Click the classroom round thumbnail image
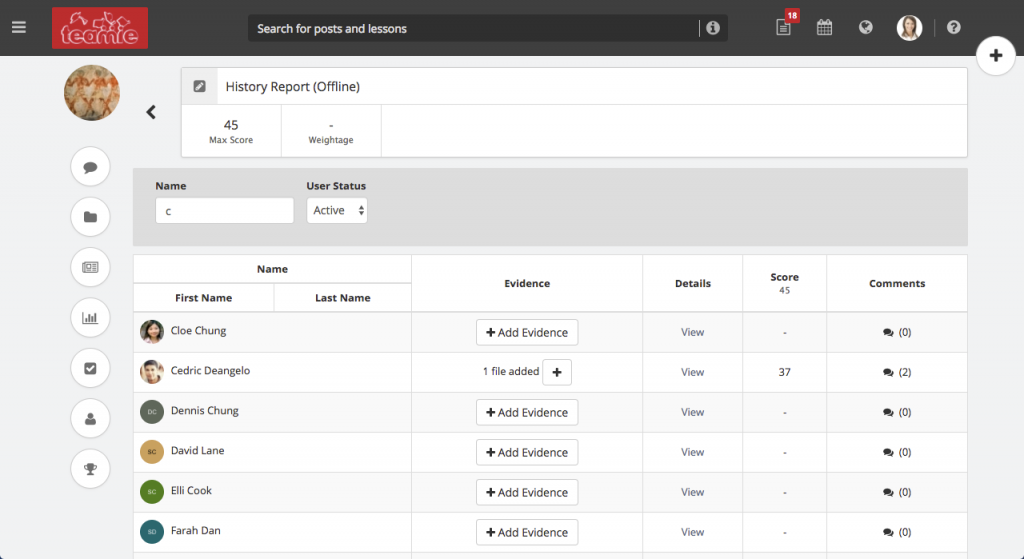The width and height of the screenshot is (1024, 559). click(92, 93)
